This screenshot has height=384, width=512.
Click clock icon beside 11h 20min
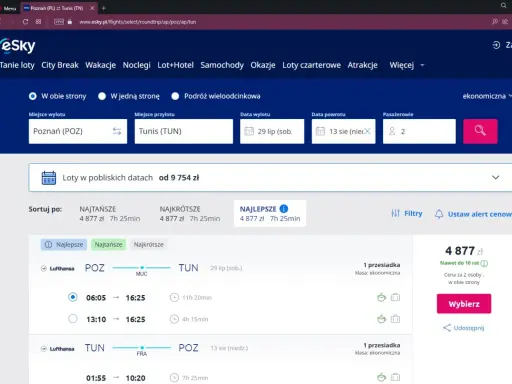(x=174, y=297)
